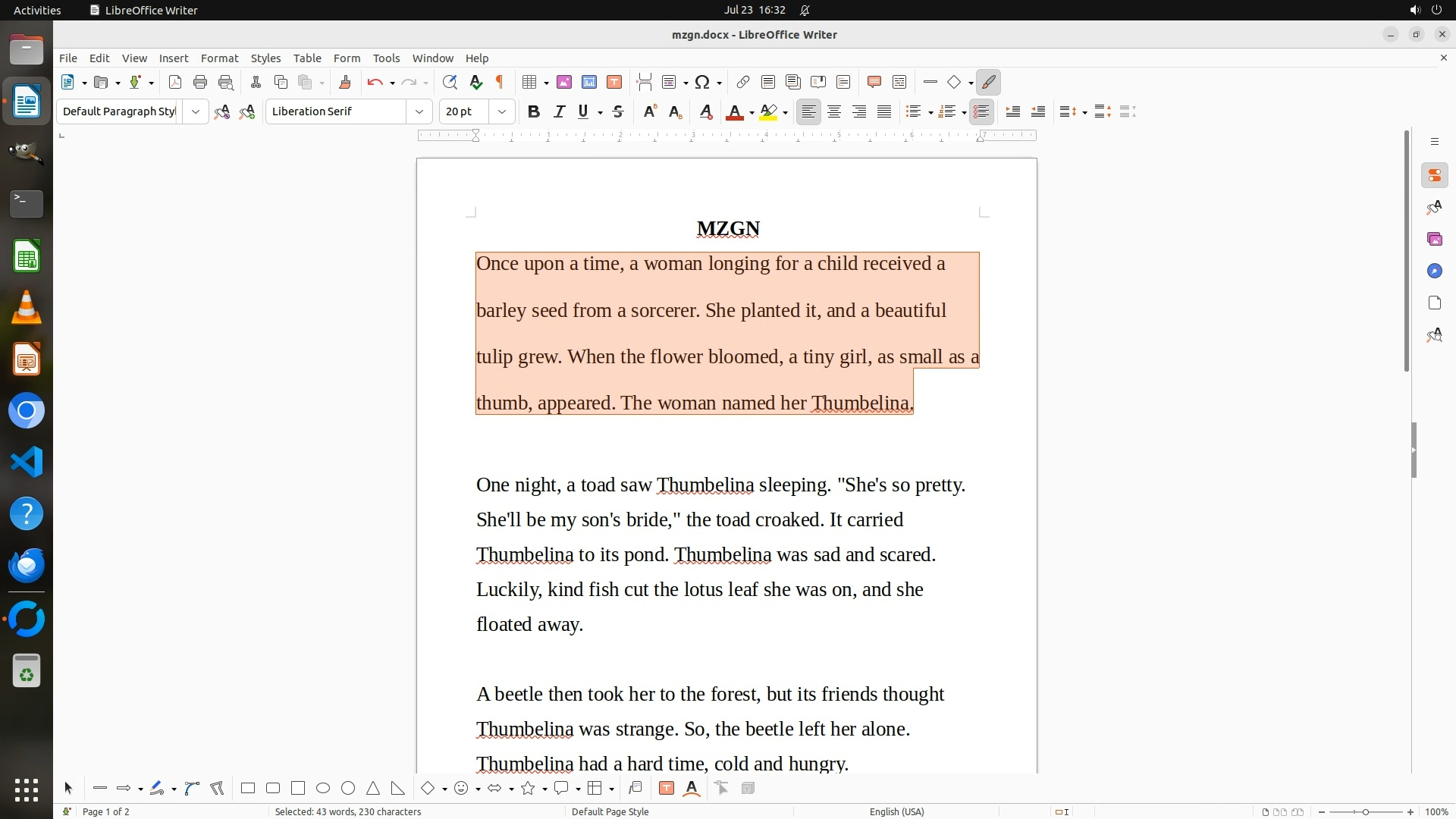Expand the font name dropdown
Image resolution: width=1456 pixels, height=819 pixels.
click(x=419, y=112)
